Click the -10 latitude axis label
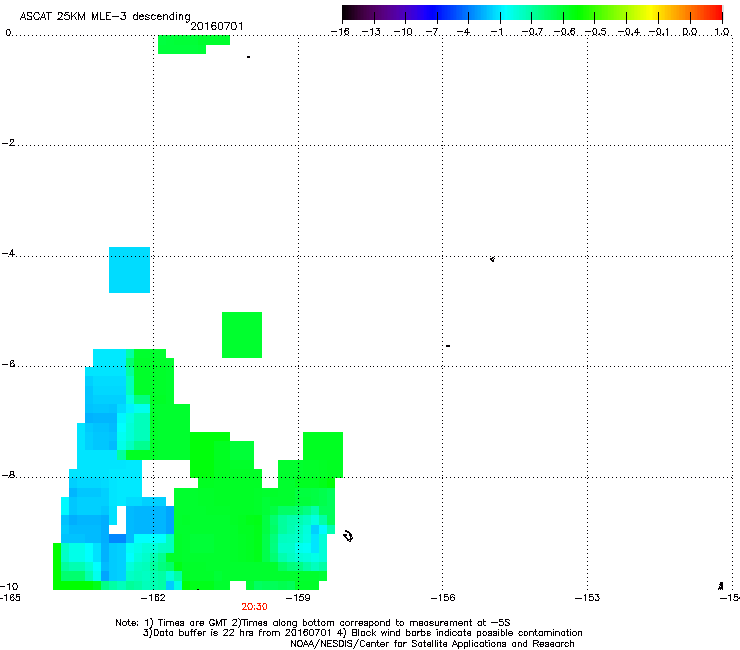740x650 pixels. coord(9,586)
